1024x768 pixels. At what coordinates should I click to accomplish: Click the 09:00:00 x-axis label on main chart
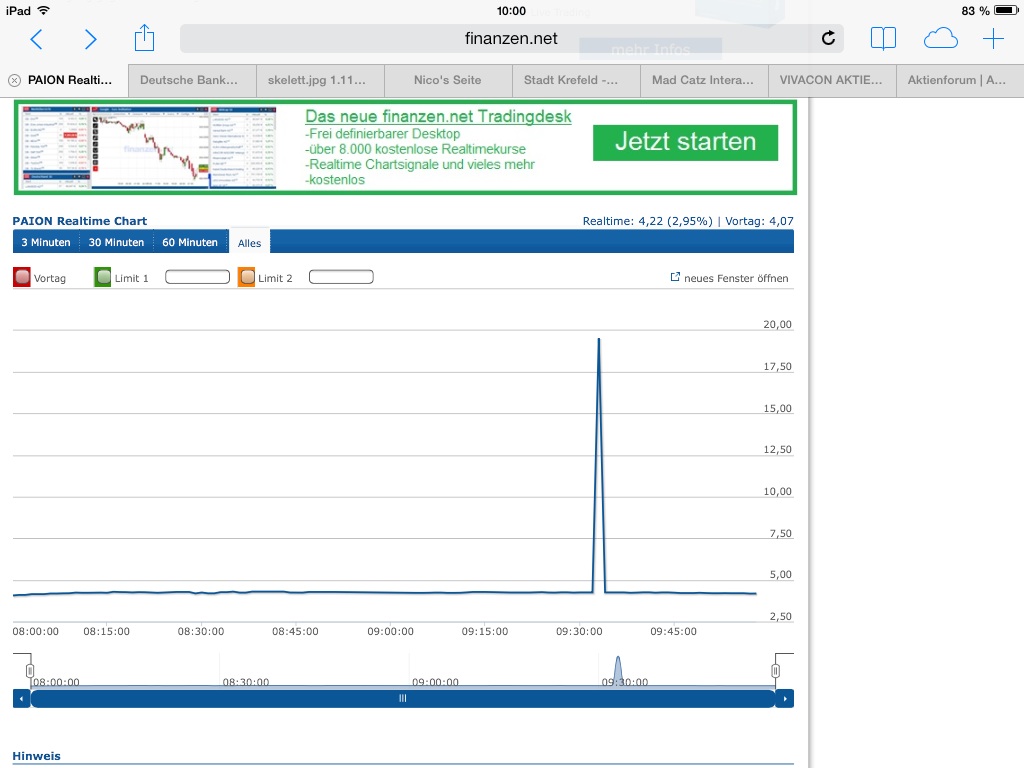[390, 632]
